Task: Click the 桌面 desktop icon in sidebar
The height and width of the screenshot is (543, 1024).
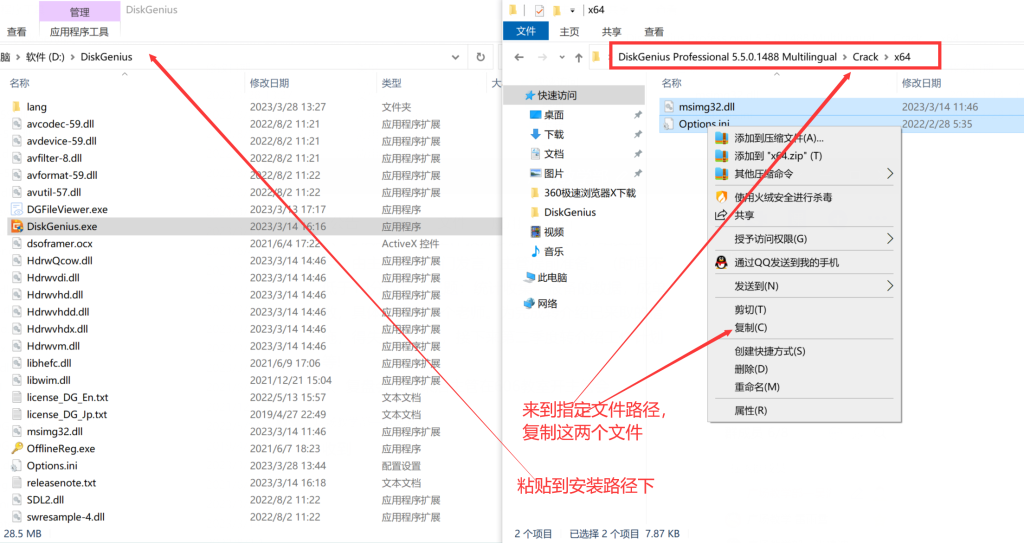Action: coord(536,114)
